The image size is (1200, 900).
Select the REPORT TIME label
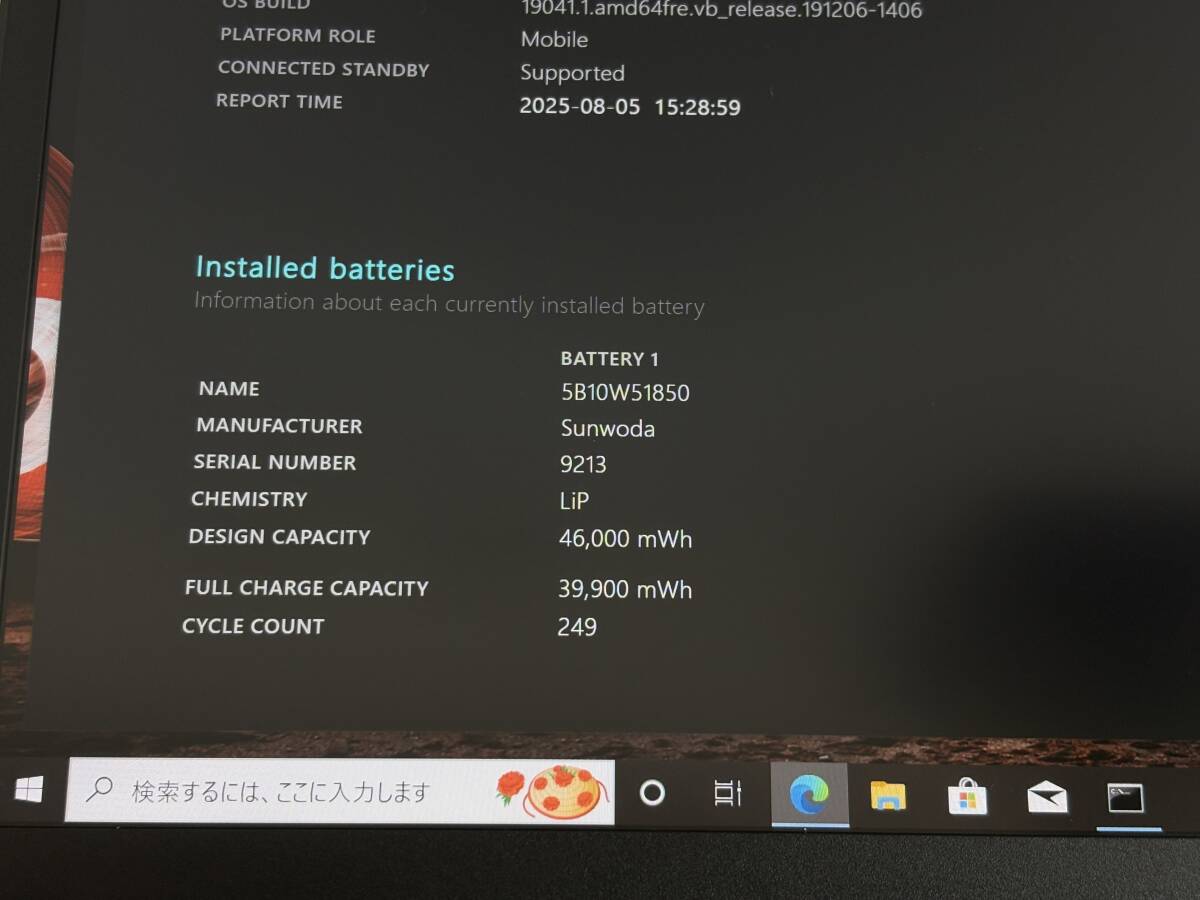pyautogui.click(x=279, y=101)
